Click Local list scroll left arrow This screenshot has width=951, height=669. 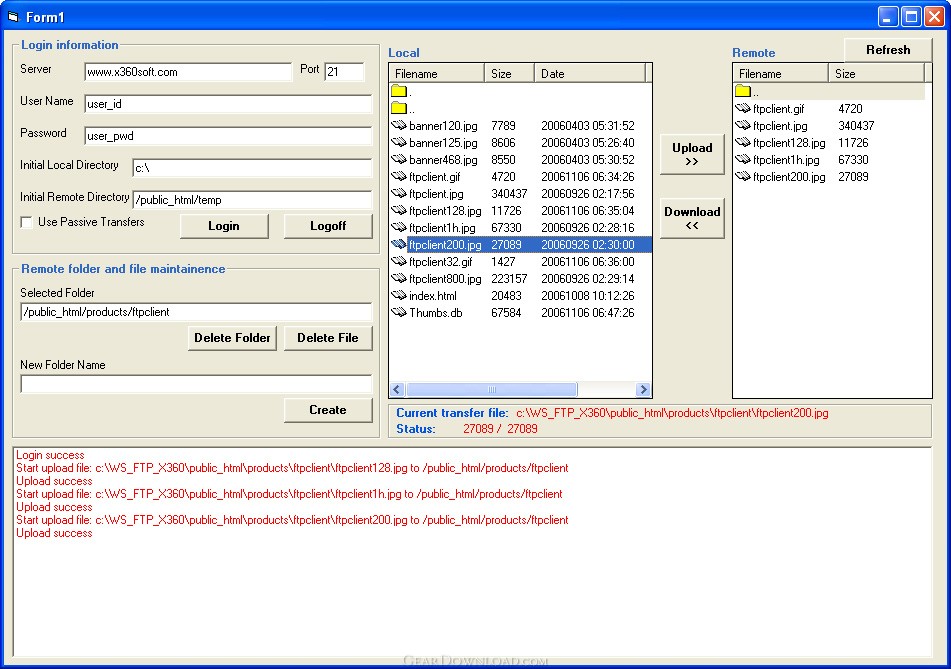tap(398, 389)
